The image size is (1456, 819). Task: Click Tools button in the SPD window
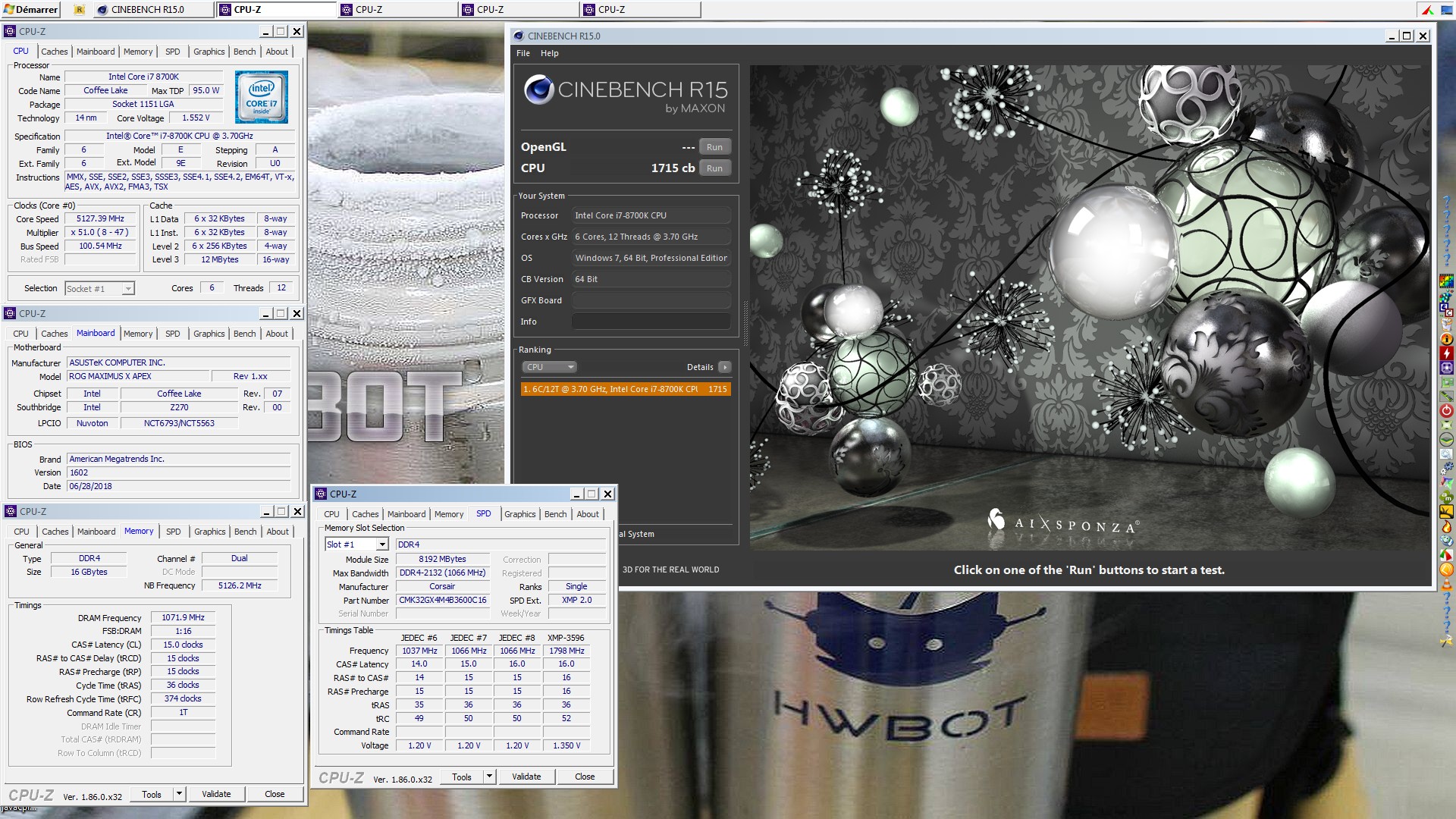click(462, 777)
